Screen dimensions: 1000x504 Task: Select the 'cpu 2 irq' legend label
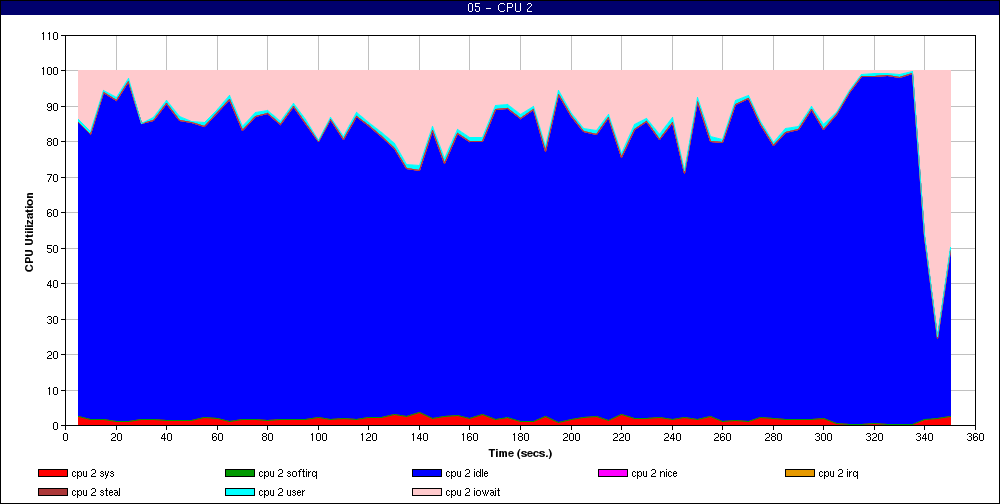click(x=839, y=474)
